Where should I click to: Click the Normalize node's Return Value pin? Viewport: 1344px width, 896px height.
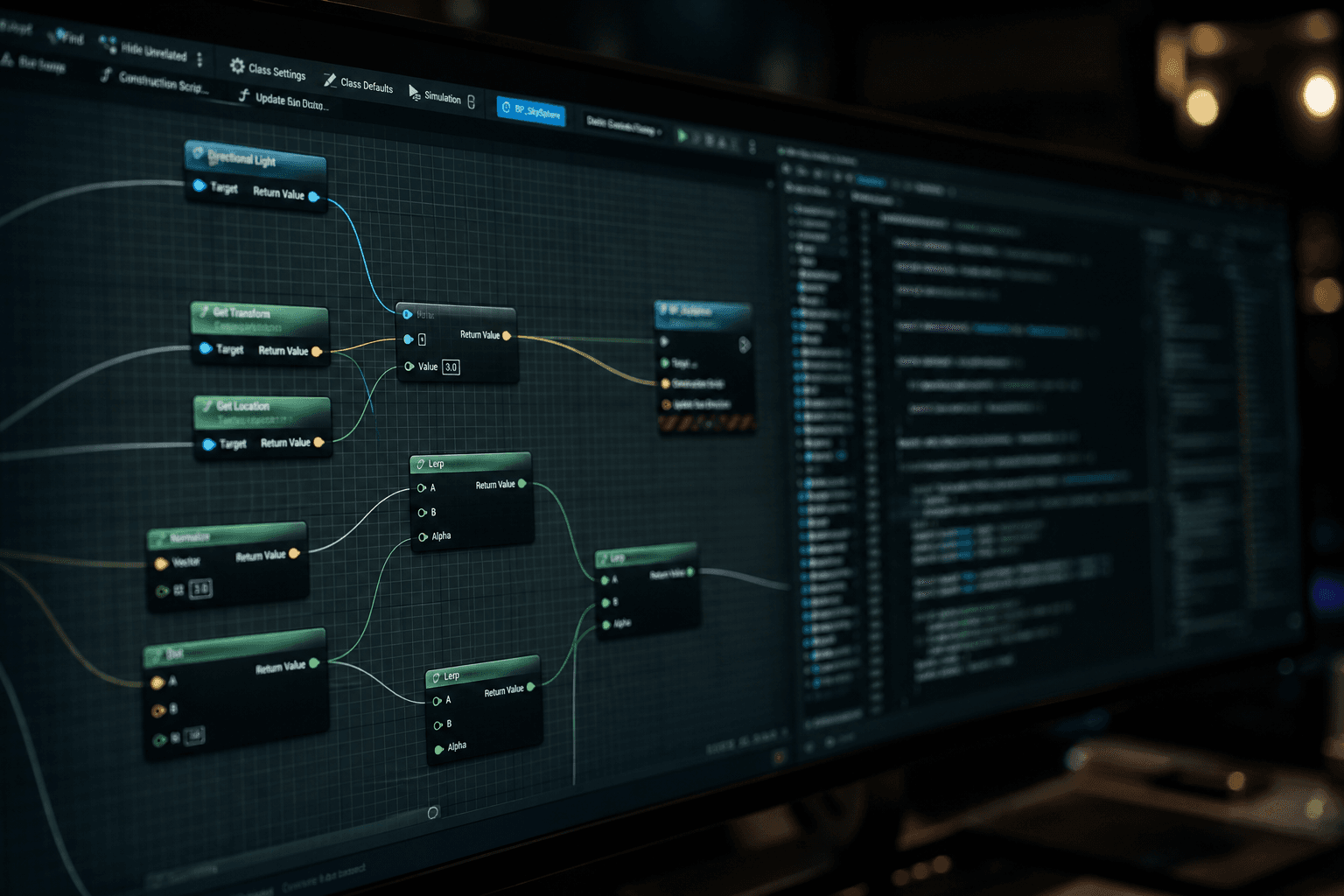[x=294, y=553]
